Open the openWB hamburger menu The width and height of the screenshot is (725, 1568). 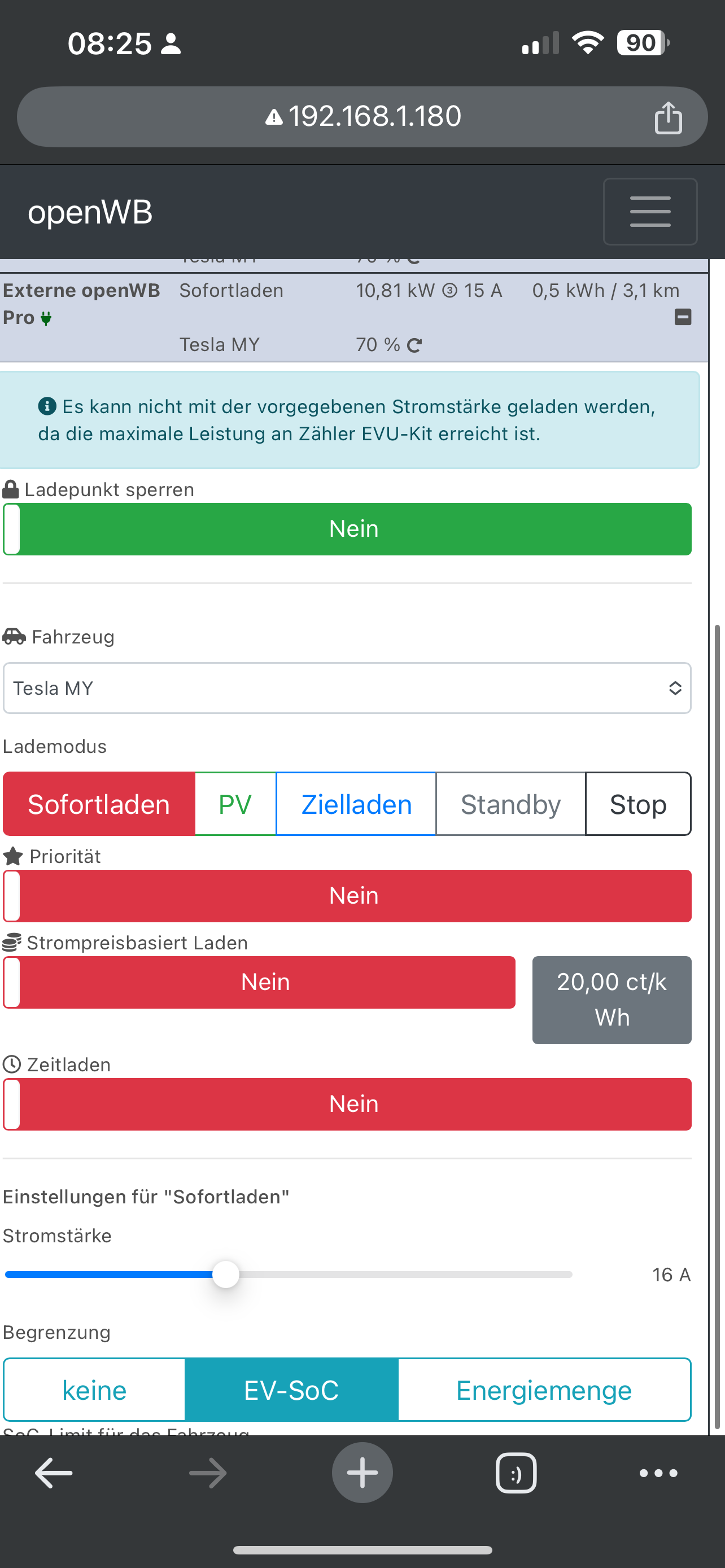(649, 211)
